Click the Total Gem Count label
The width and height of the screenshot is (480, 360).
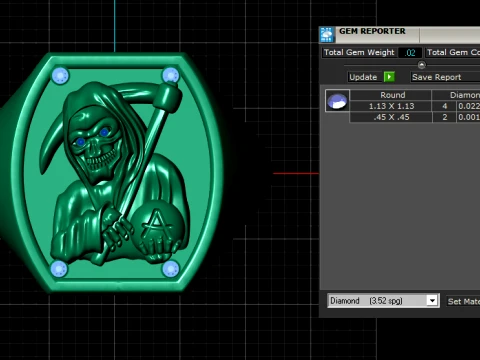point(453,52)
